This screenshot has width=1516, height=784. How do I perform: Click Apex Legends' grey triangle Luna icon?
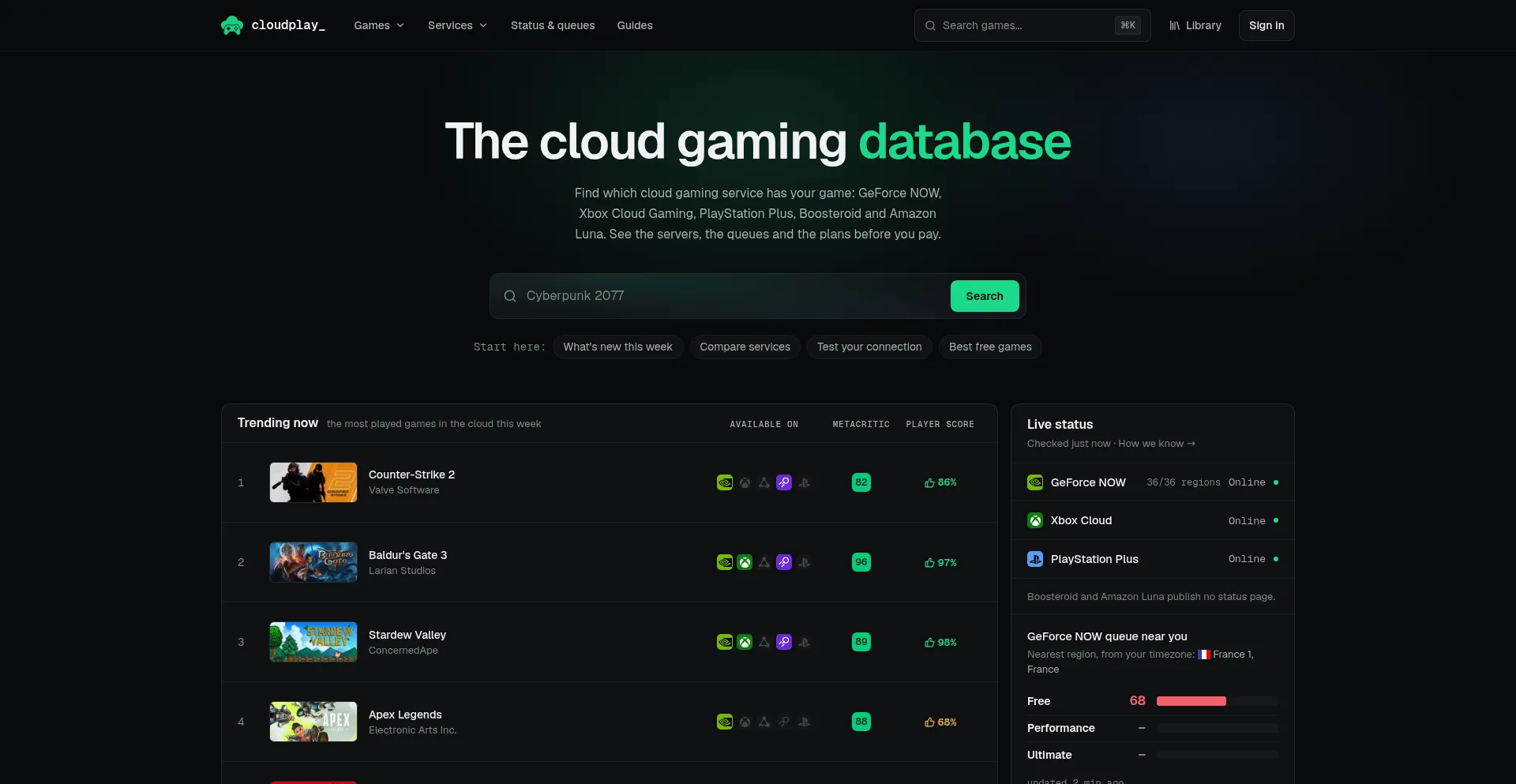click(x=764, y=722)
